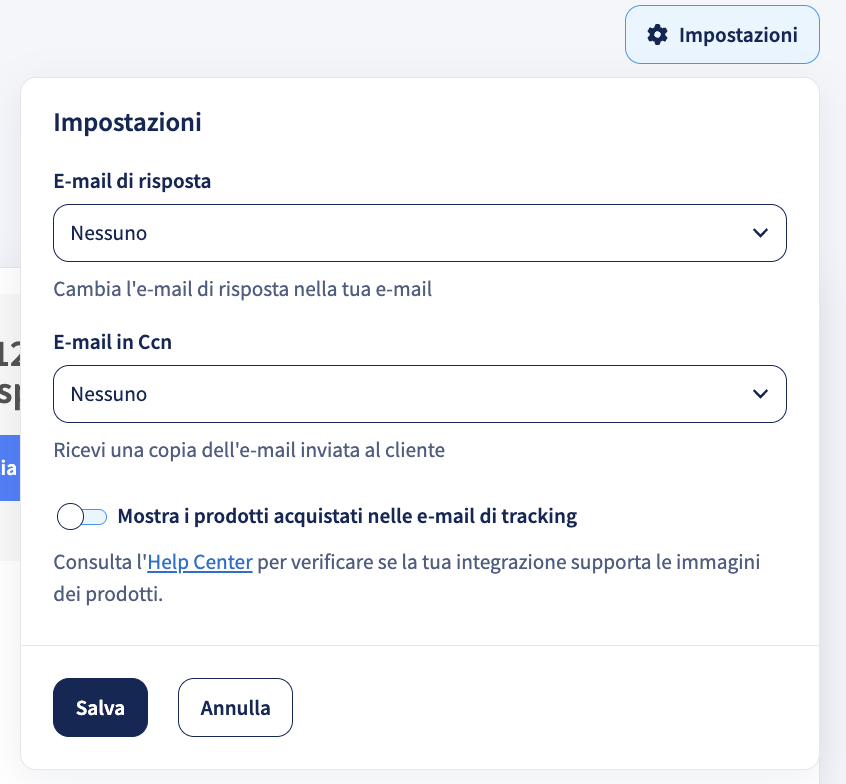This screenshot has width=846, height=784.
Task: Open the E-mail in Ccn dropdown
Action: (x=420, y=394)
